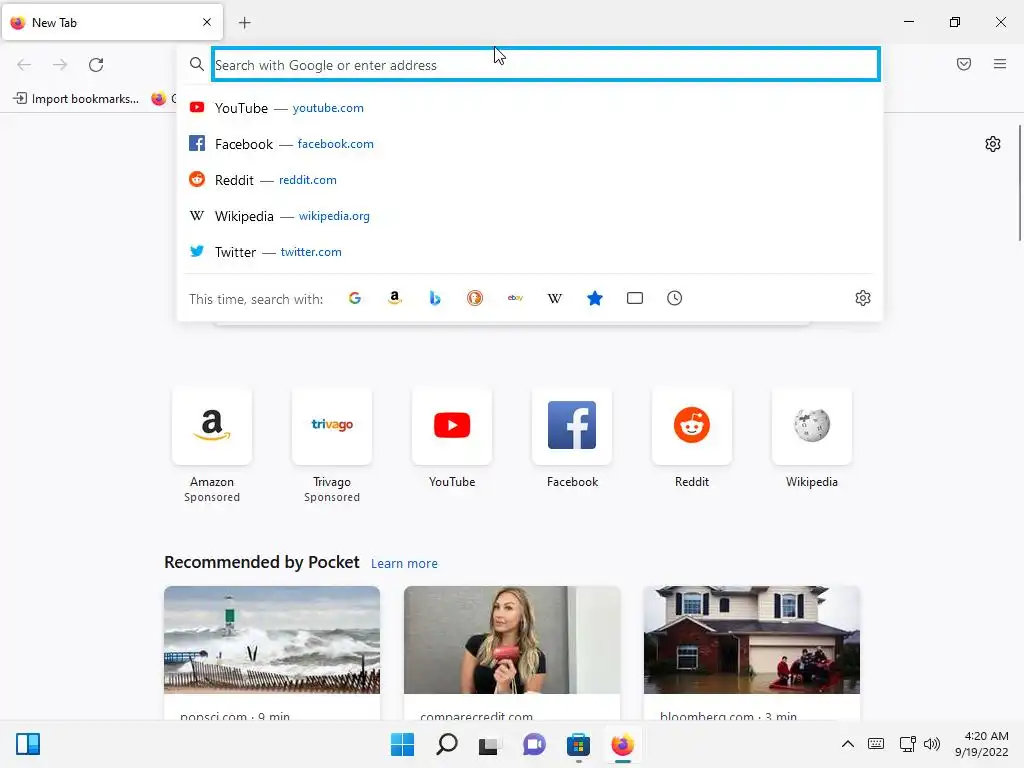Open the Firefox application menu
Screen dimensions: 1024x768
[1000, 64]
